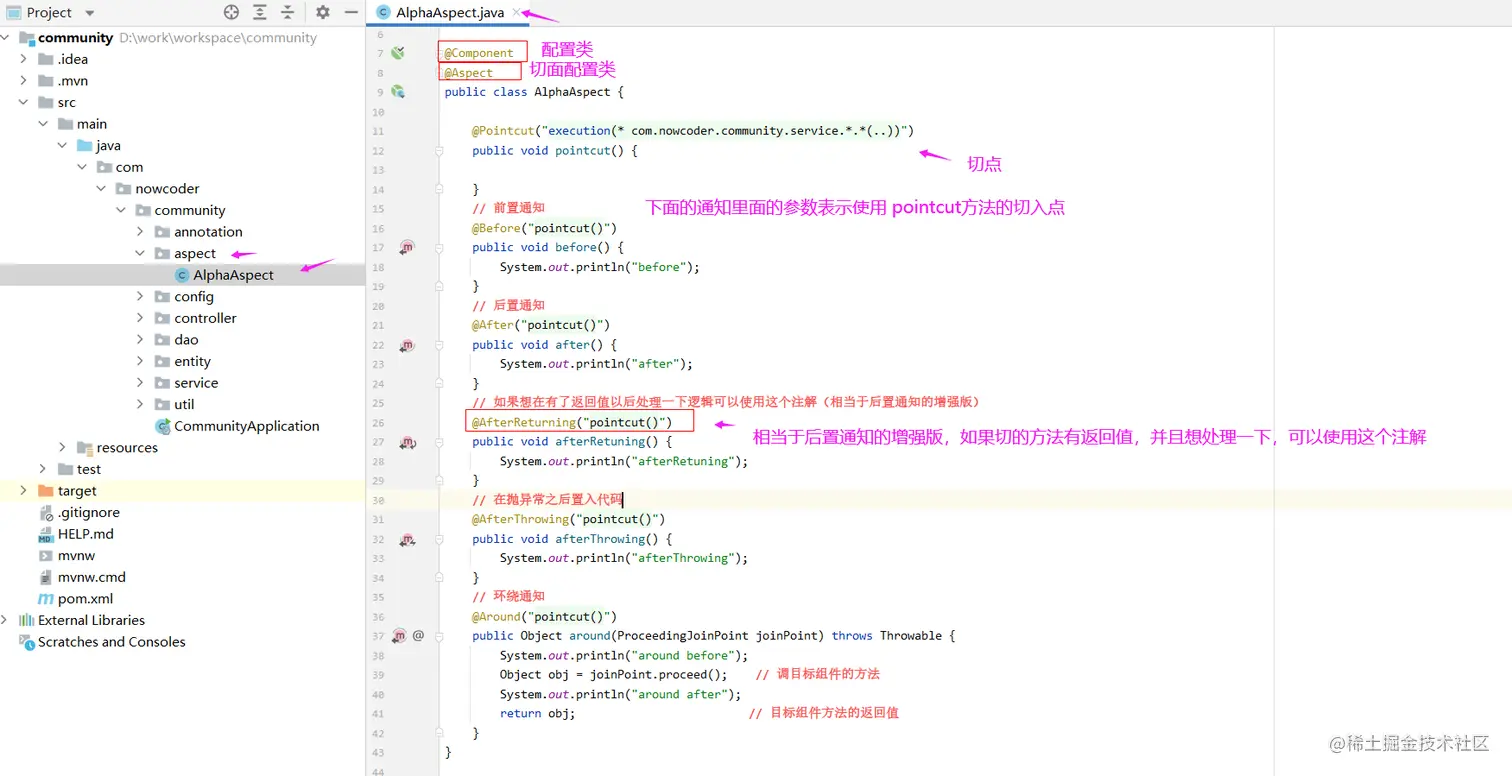Collapse the community project root node

click(5, 38)
